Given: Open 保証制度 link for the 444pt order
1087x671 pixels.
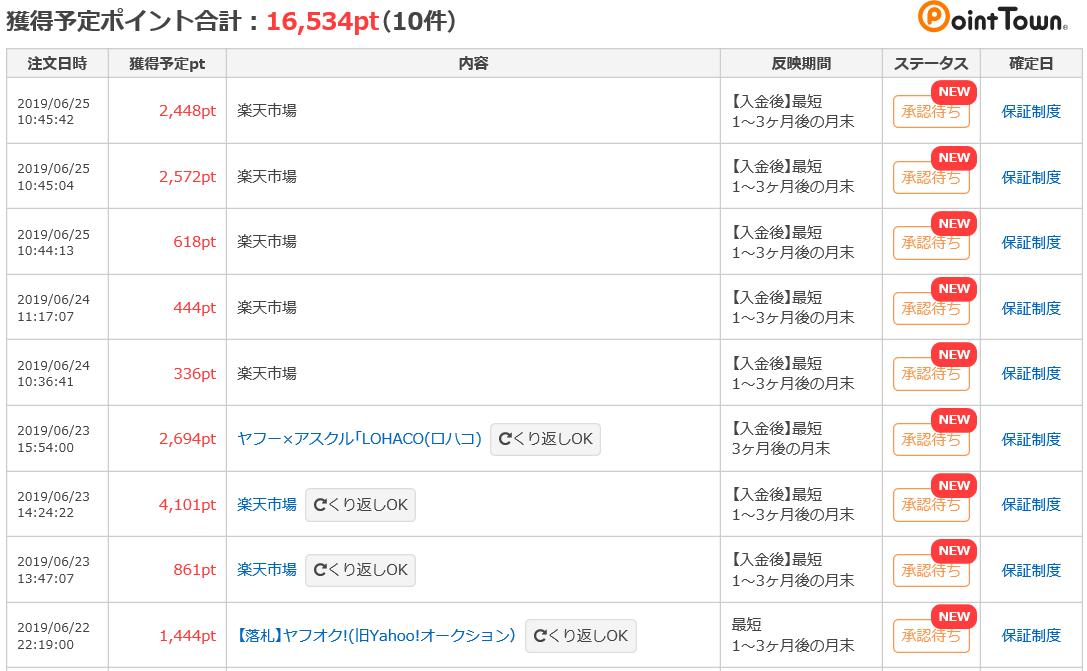Looking at the screenshot, I should click(x=1032, y=308).
